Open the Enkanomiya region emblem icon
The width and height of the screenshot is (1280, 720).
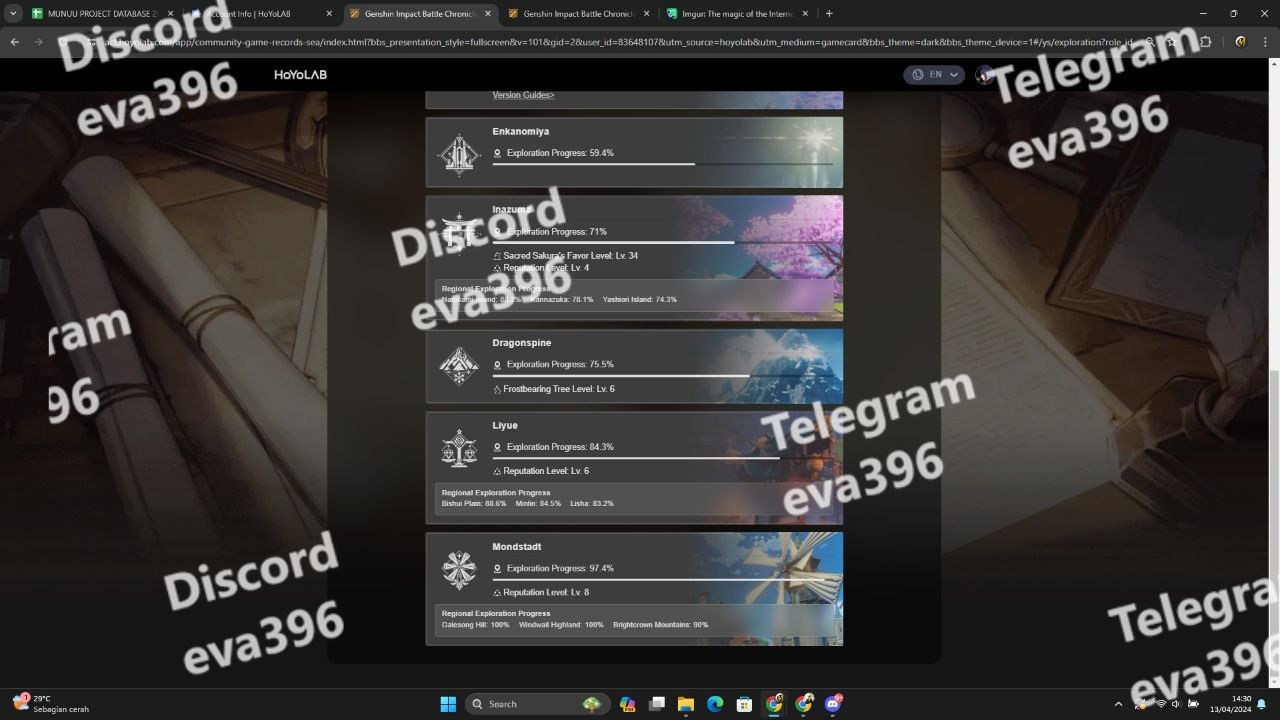[x=459, y=155]
